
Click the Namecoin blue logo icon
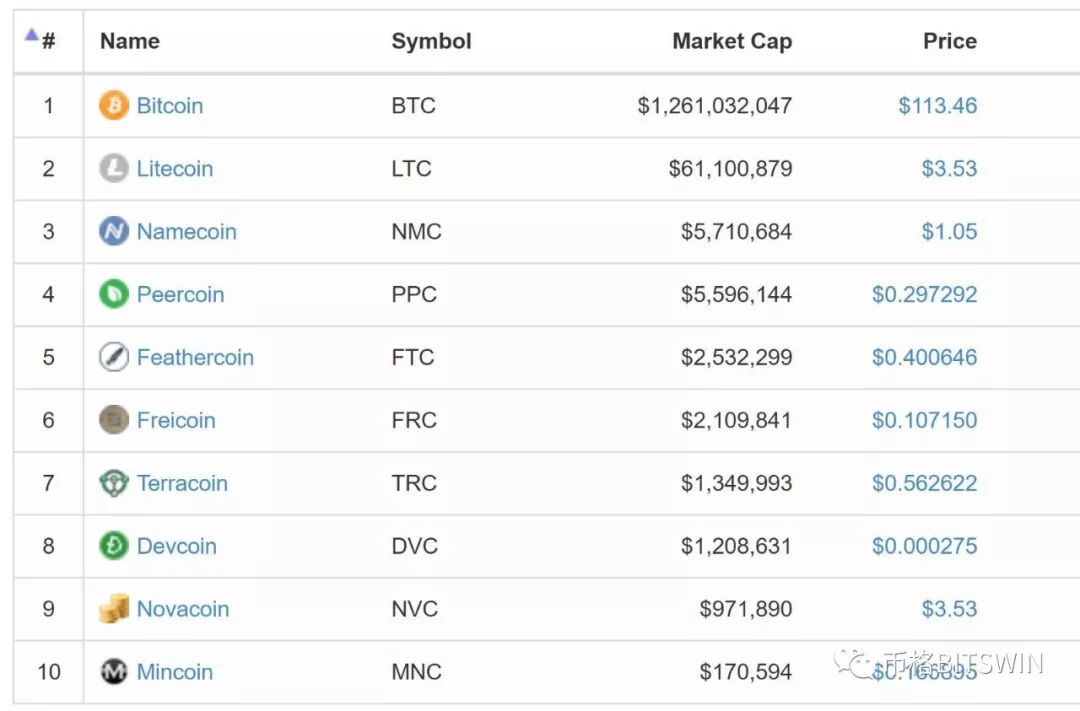[x=114, y=231]
